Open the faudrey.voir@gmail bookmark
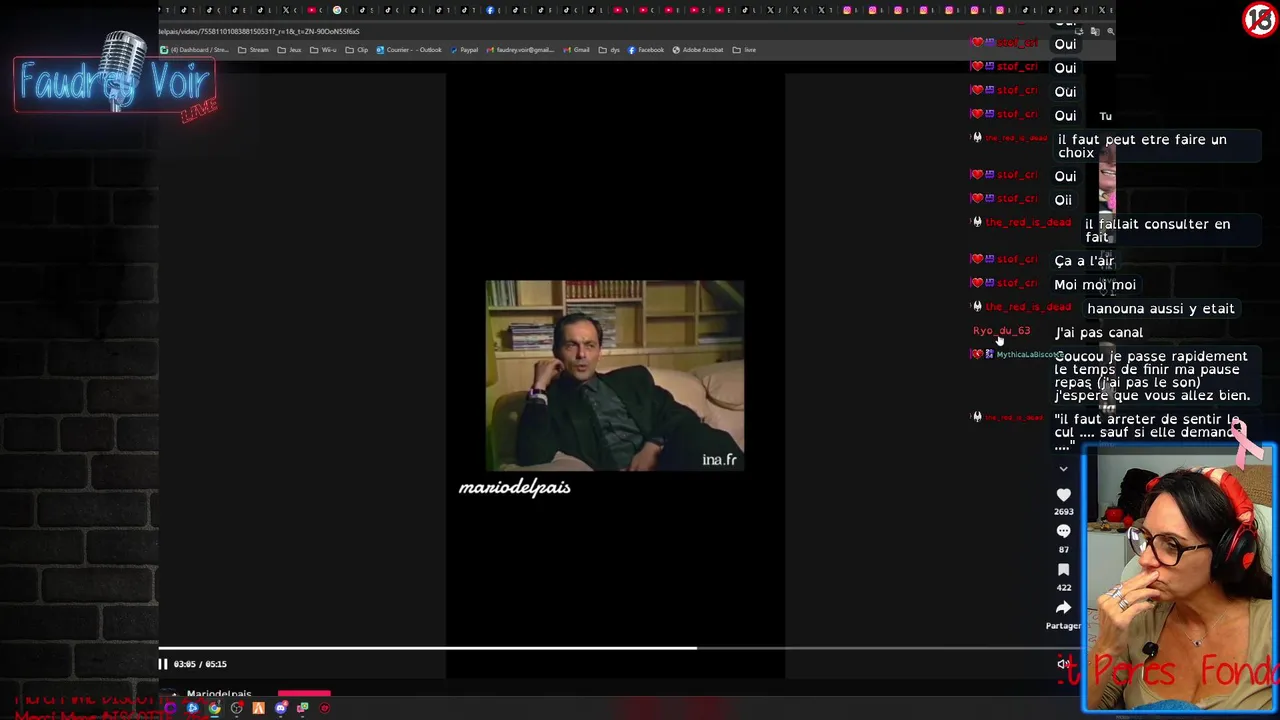This screenshot has height=720, width=1280. click(x=520, y=50)
